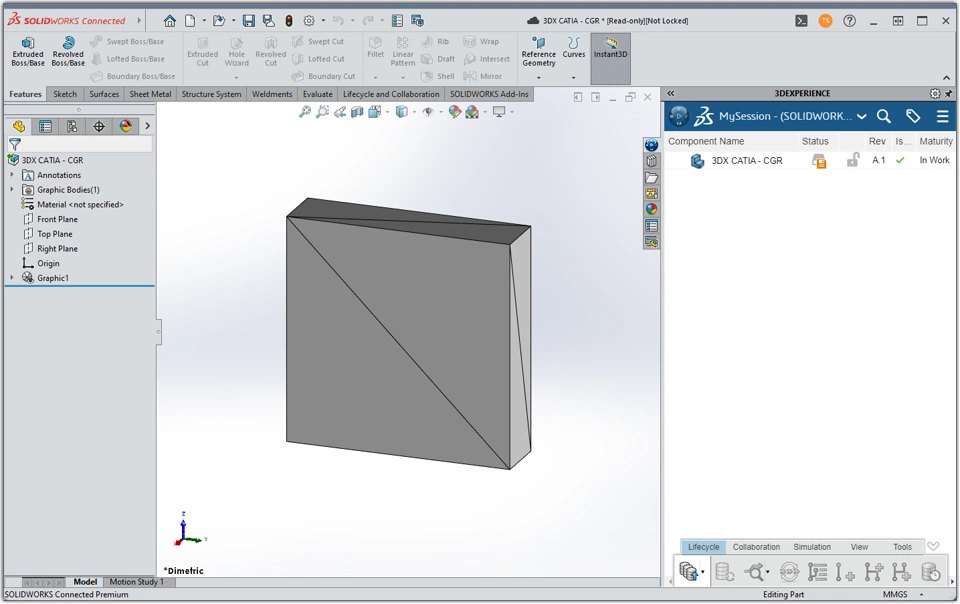Click the Save with Options lifecycle icon

pos(688,572)
